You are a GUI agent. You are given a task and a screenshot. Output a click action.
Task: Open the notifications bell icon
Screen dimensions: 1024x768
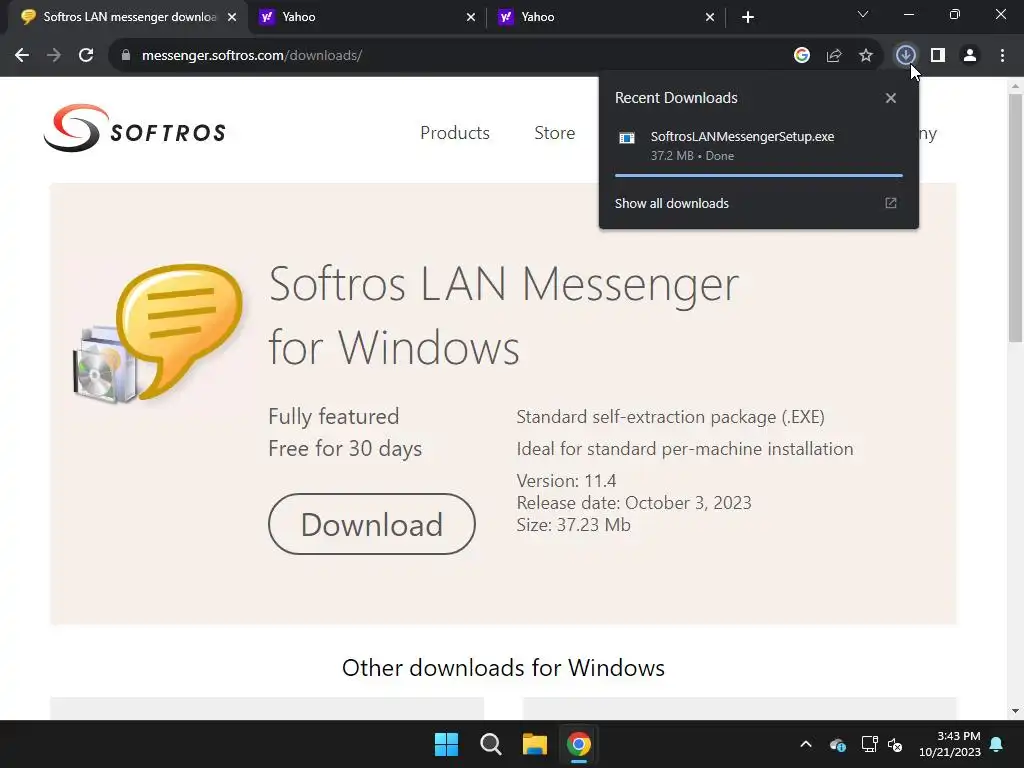tap(997, 744)
